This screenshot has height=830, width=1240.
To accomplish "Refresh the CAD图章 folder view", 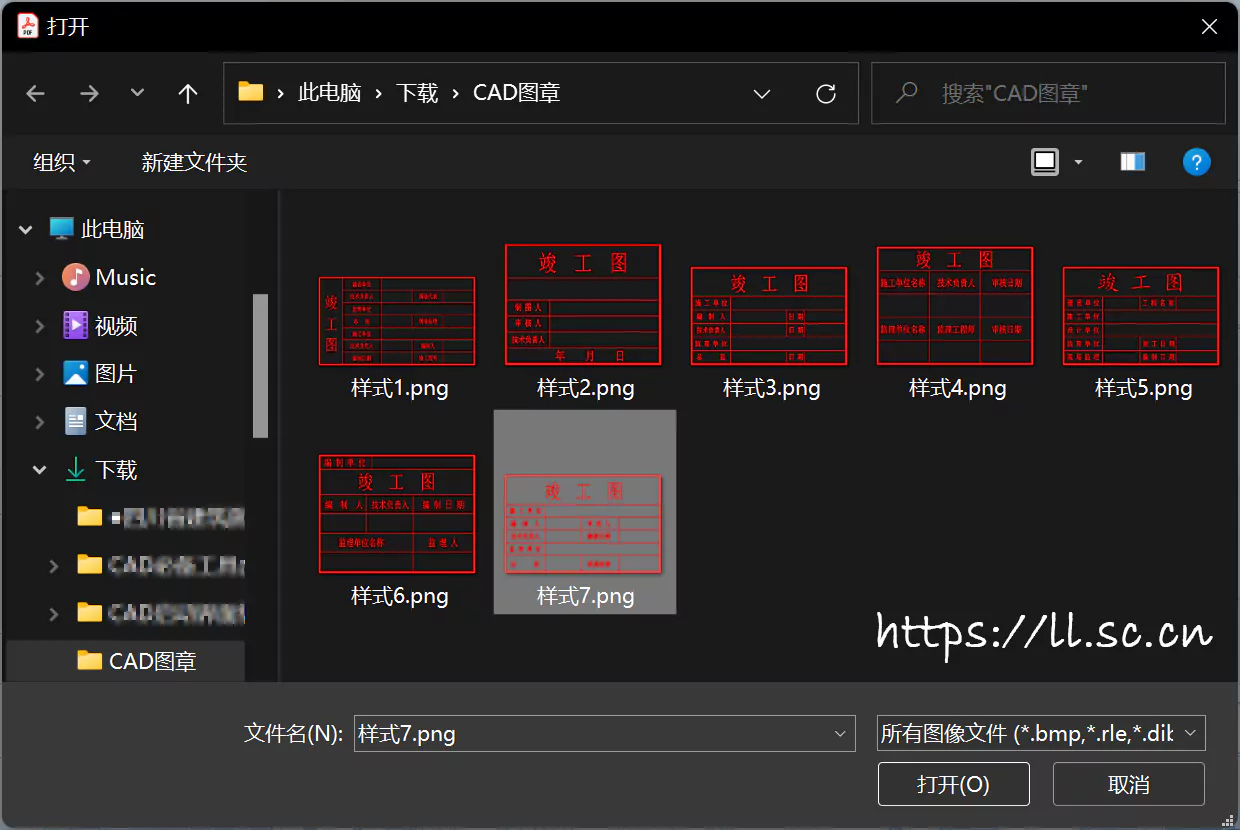I will tap(826, 94).
